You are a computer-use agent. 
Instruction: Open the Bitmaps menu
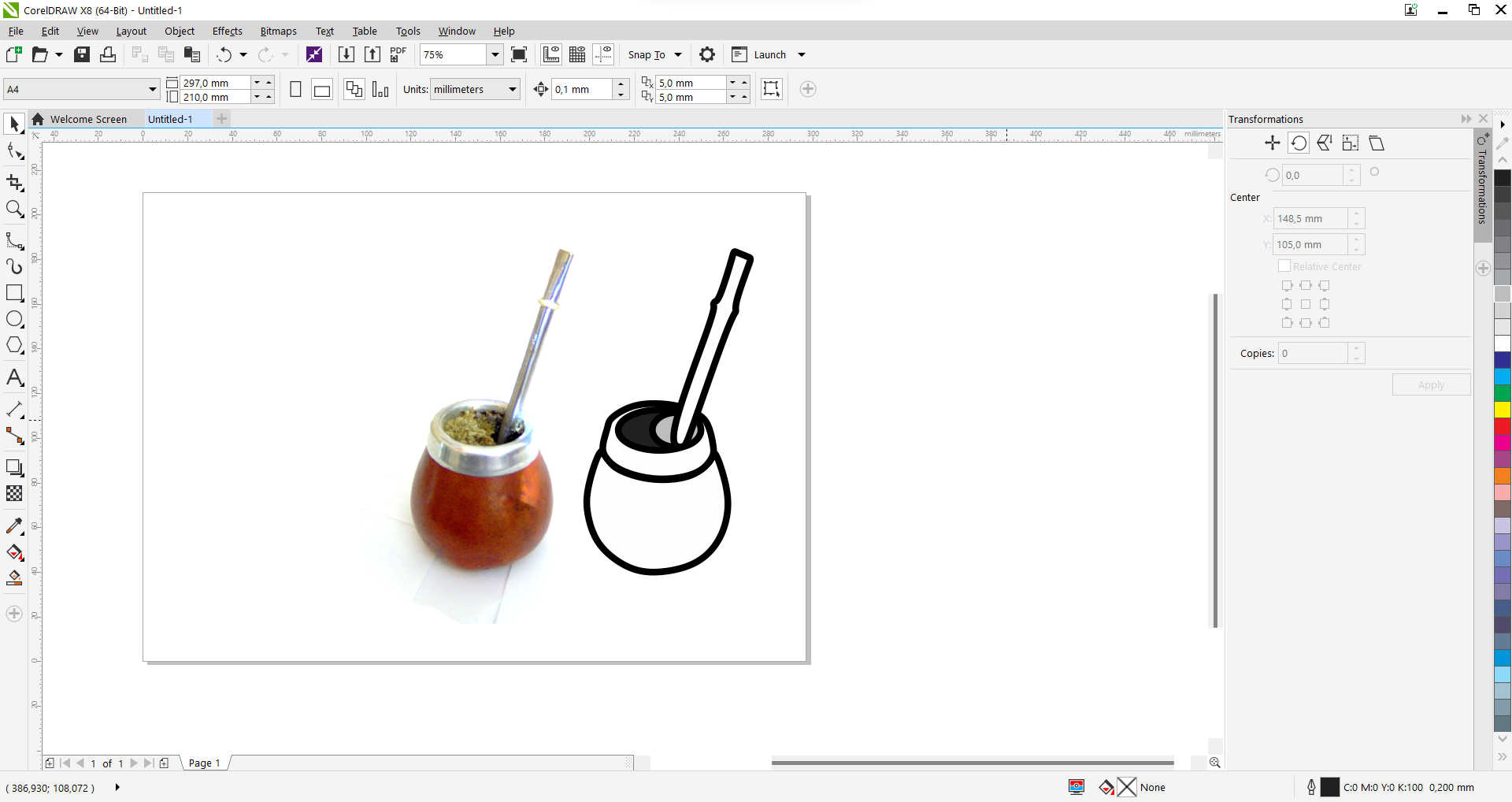(x=278, y=32)
